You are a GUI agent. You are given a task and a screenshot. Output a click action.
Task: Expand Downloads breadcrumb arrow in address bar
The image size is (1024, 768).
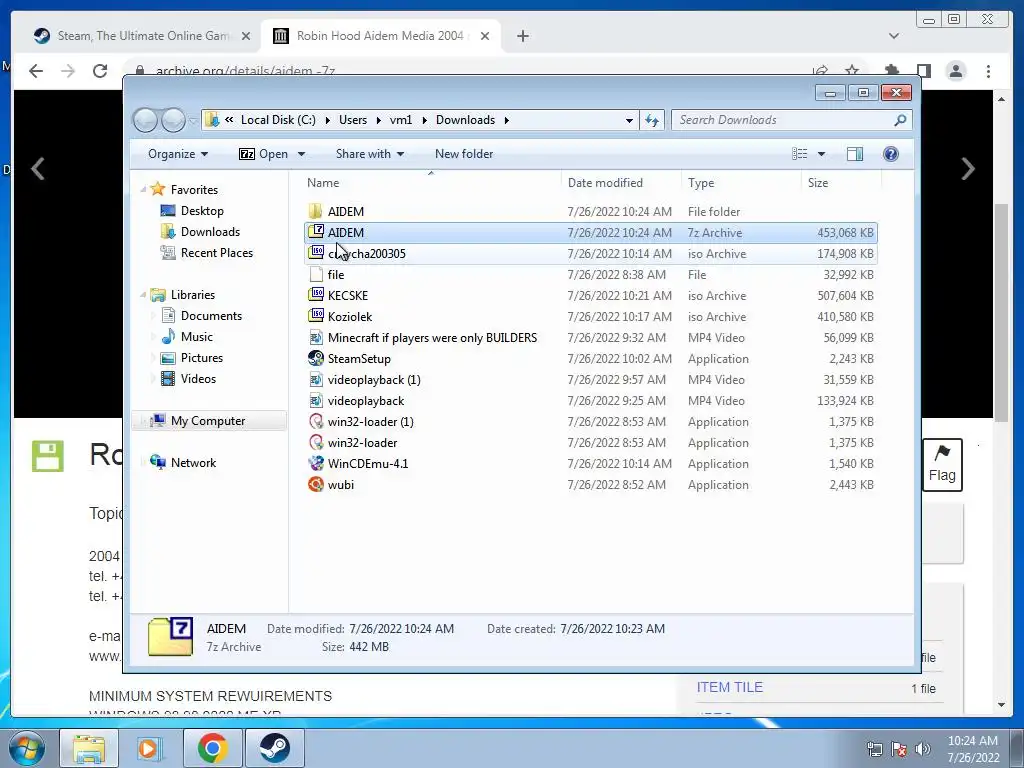(x=506, y=120)
